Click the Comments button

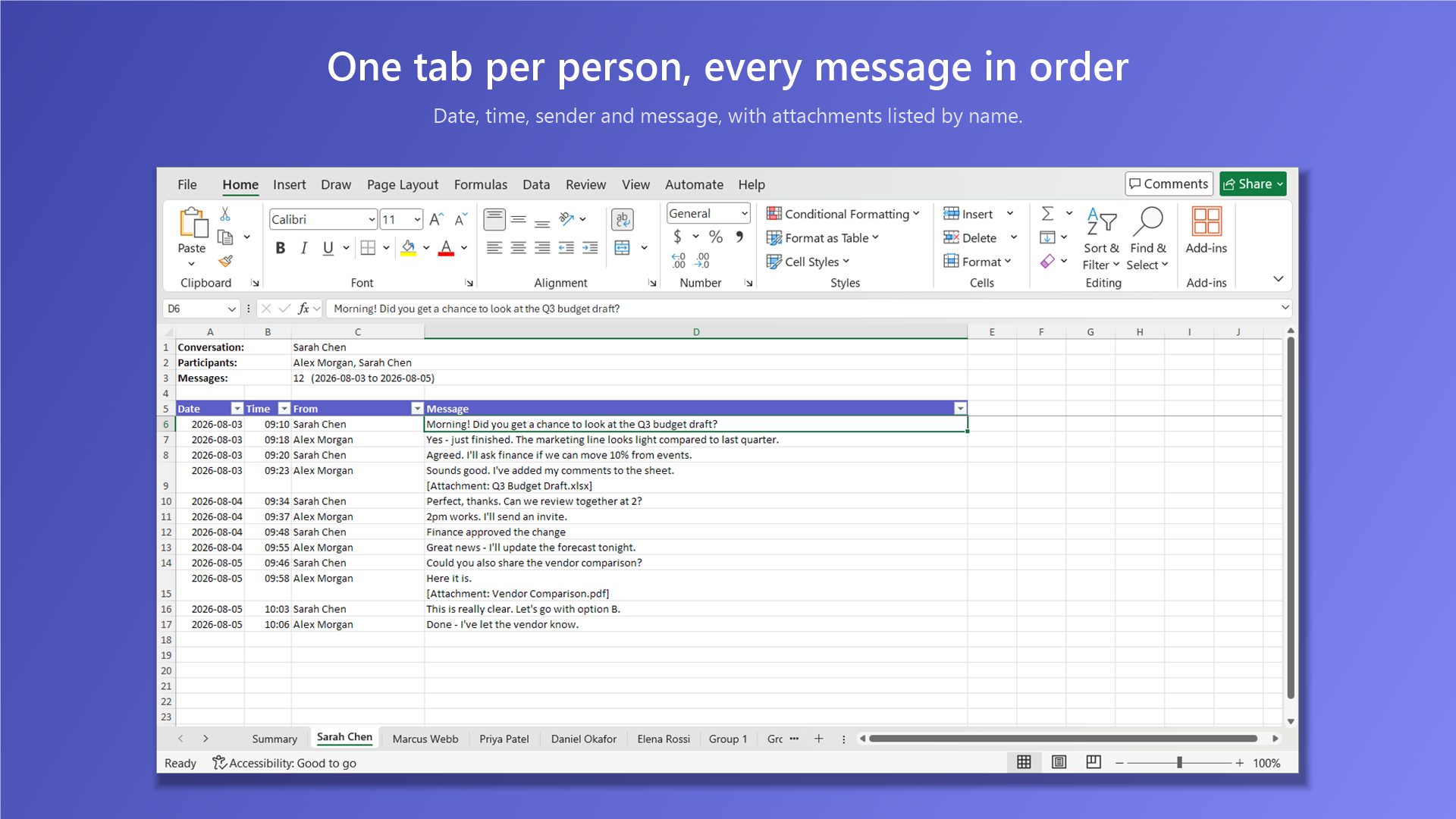tap(1169, 184)
